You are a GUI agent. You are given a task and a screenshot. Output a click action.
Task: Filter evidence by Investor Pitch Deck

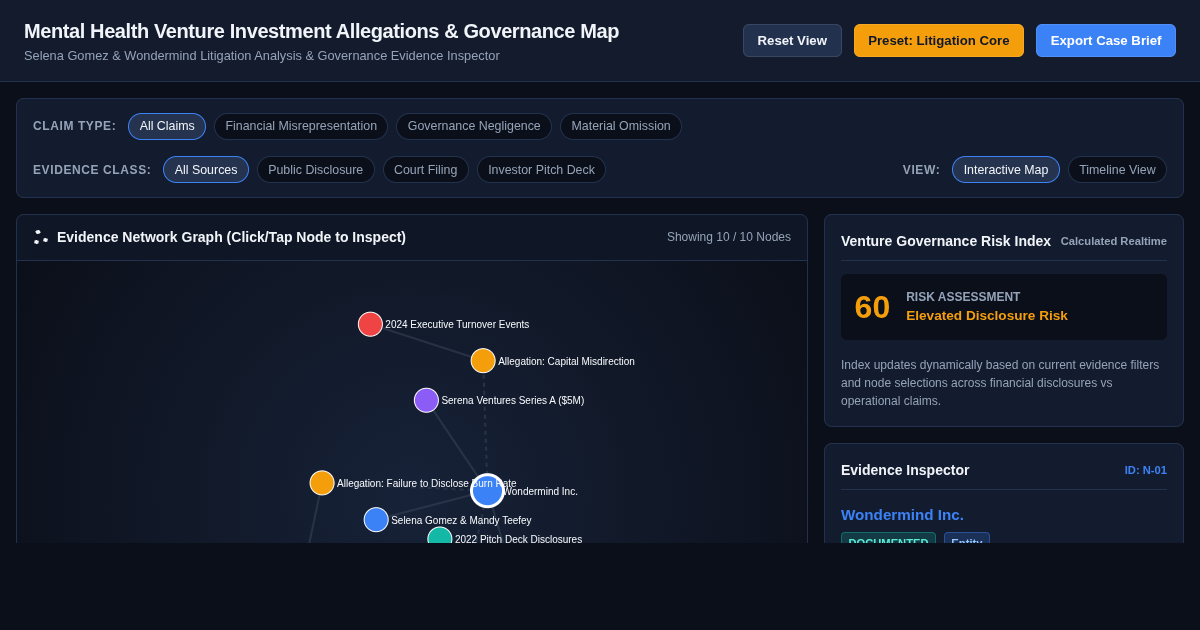541,170
